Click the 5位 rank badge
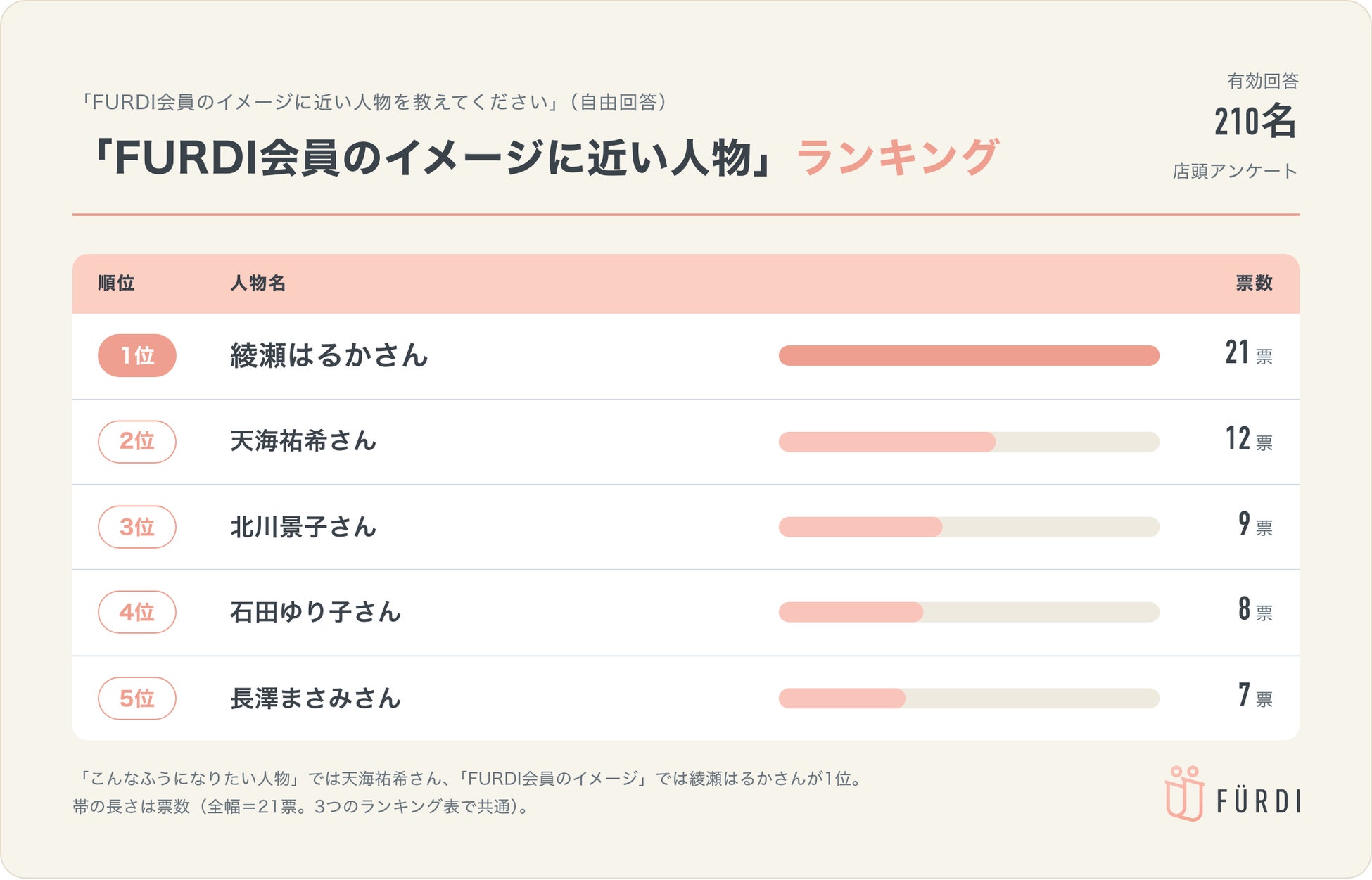This screenshot has width=1372, height=880. point(137,699)
